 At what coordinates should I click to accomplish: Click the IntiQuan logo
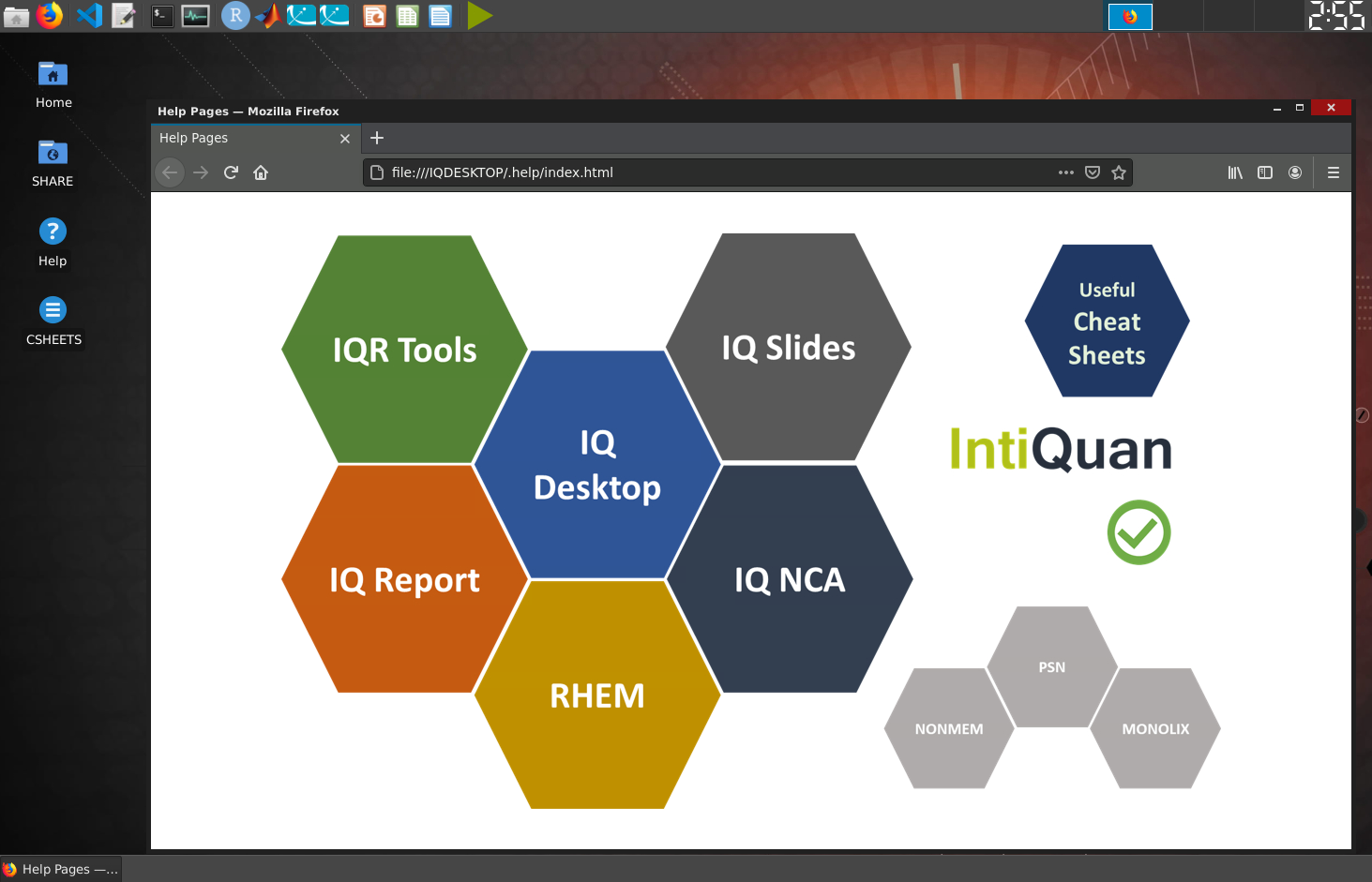tap(1061, 449)
